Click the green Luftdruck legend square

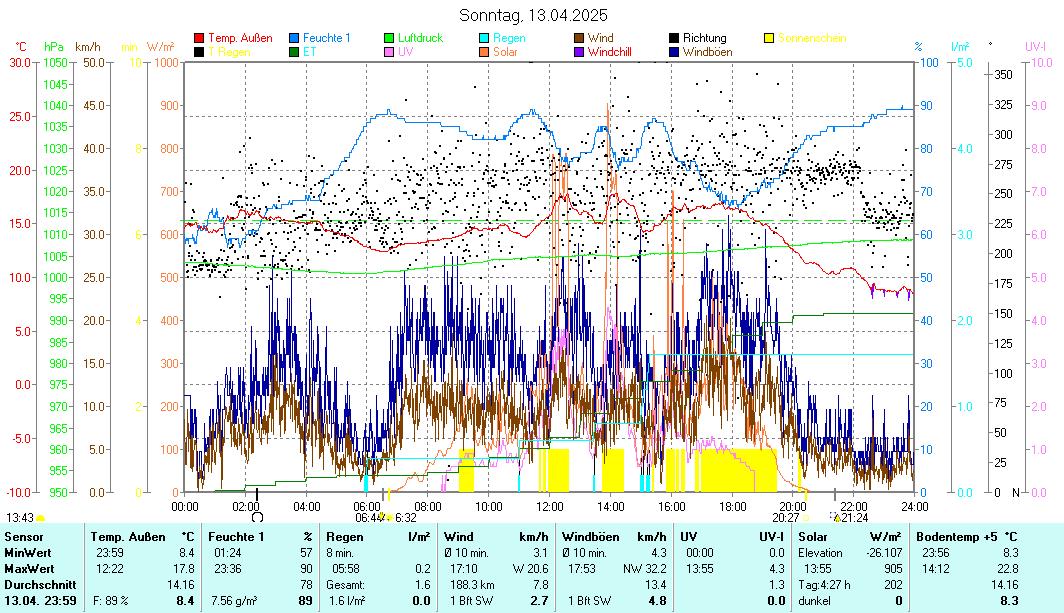click(x=390, y=38)
